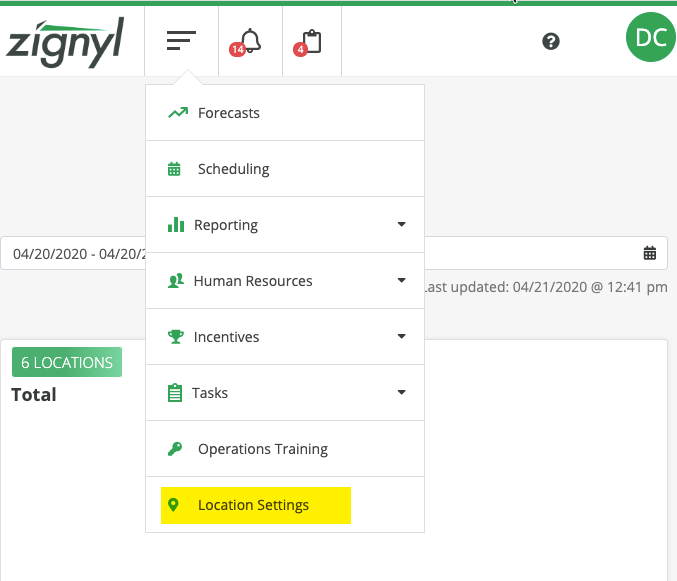Expand the Incentives submenu arrow
This screenshot has width=677, height=581.
[401, 337]
